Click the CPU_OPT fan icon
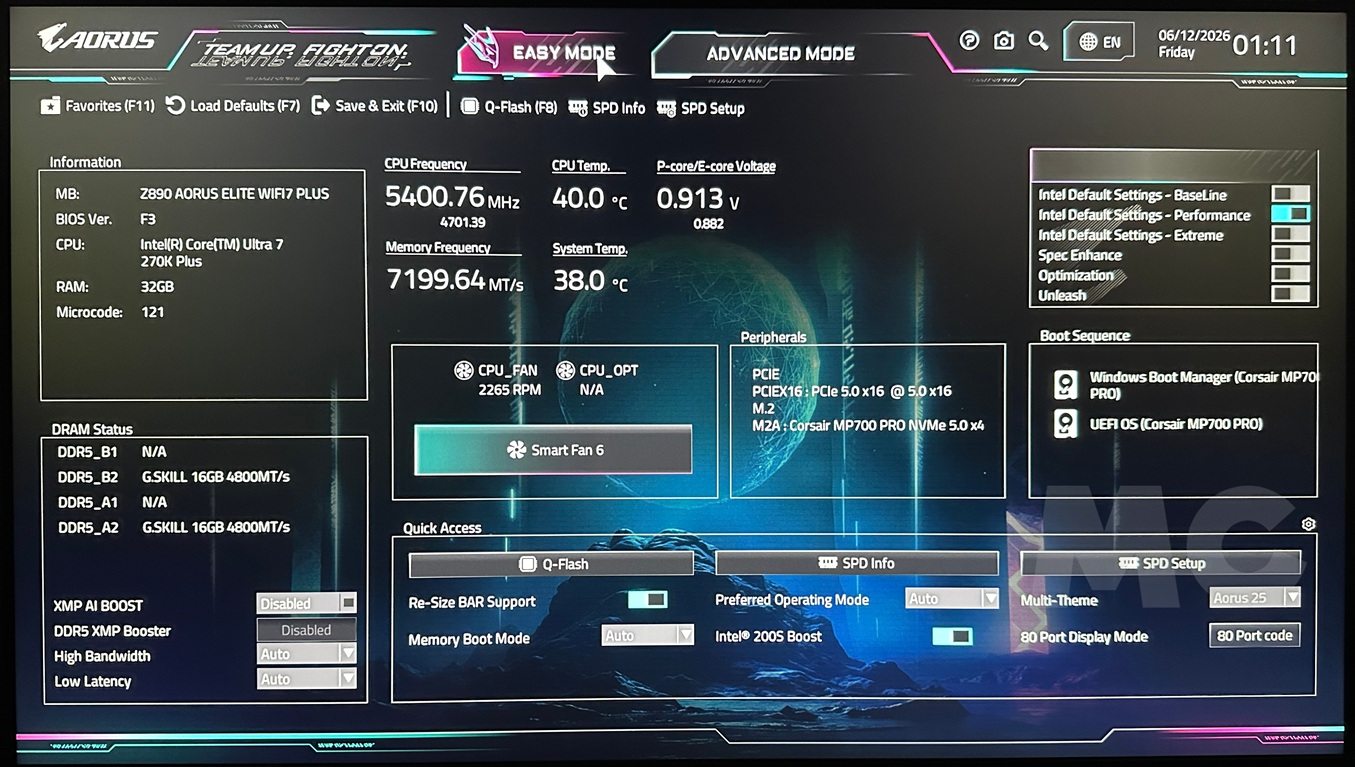Viewport: 1355px width, 767px height. pos(565,370)
